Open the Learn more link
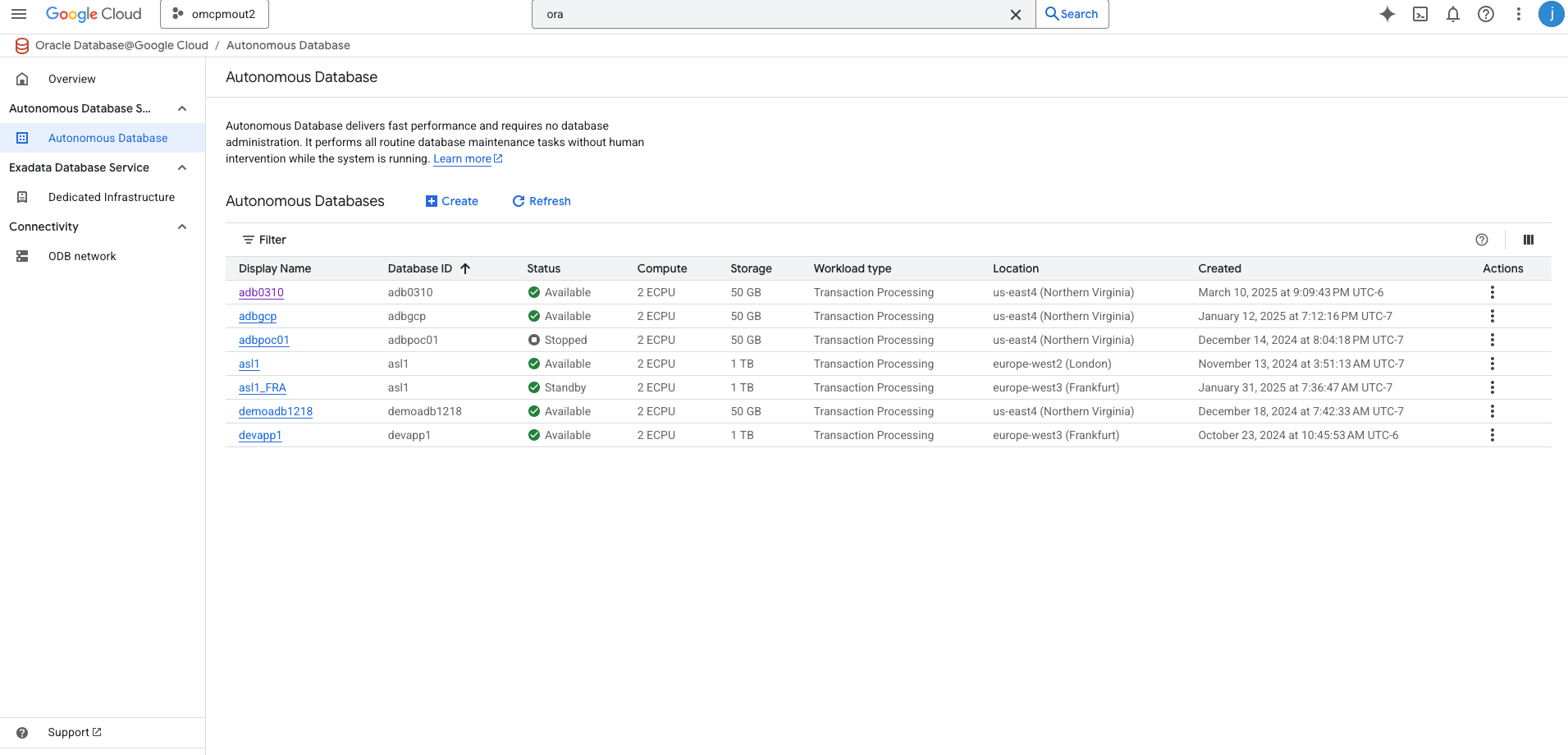Screen dimensions: 1568x755 pos(468,158)
